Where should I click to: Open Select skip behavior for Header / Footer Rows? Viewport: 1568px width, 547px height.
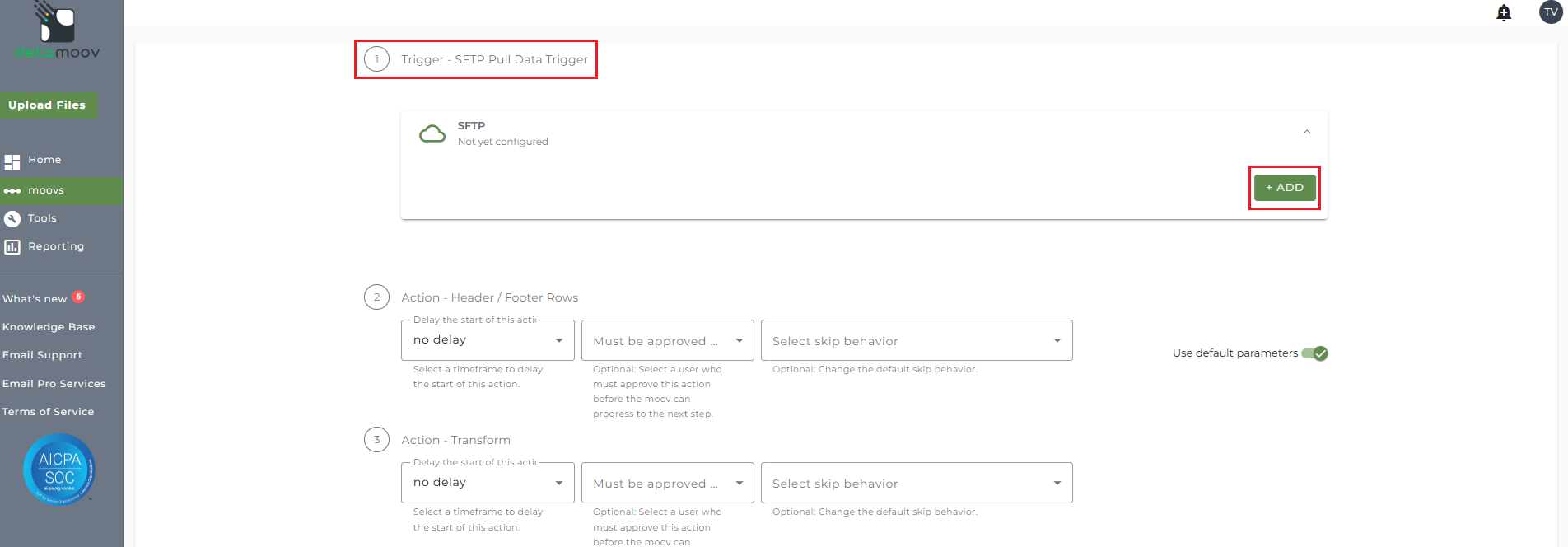[x=917, y=340]
